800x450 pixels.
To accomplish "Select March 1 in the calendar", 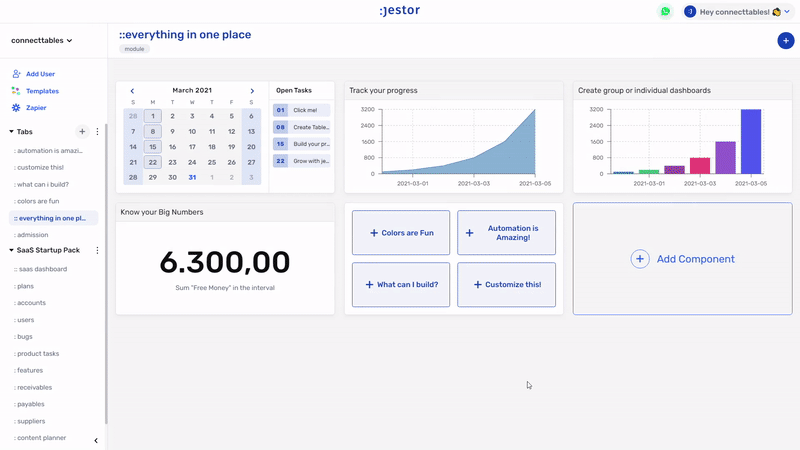I will point(153,116).
